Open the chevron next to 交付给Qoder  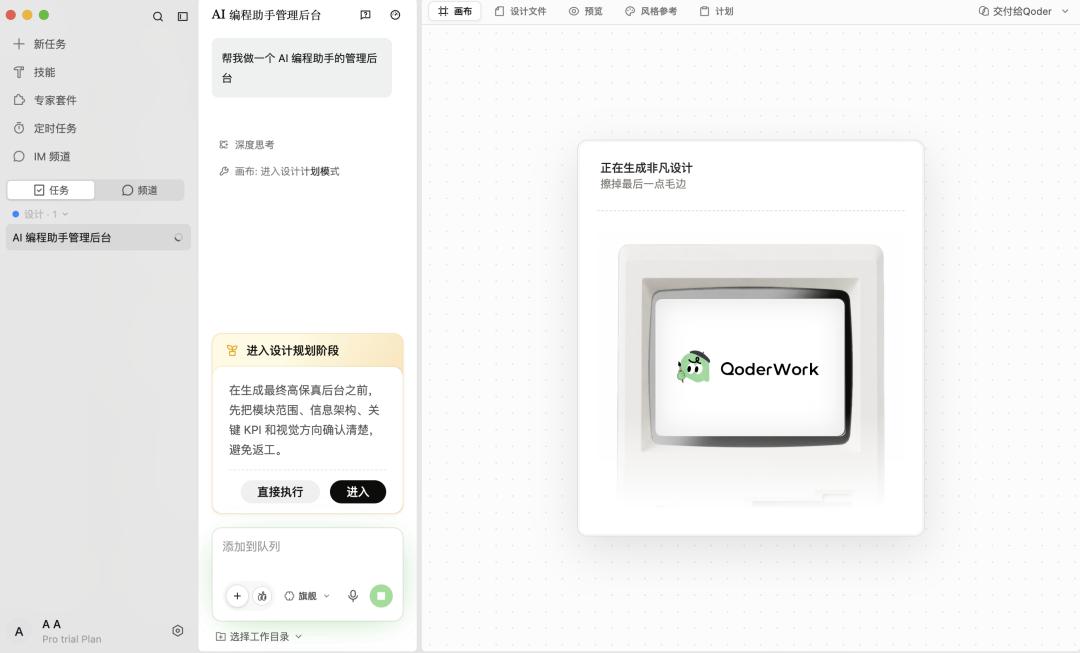point(1066,11)
